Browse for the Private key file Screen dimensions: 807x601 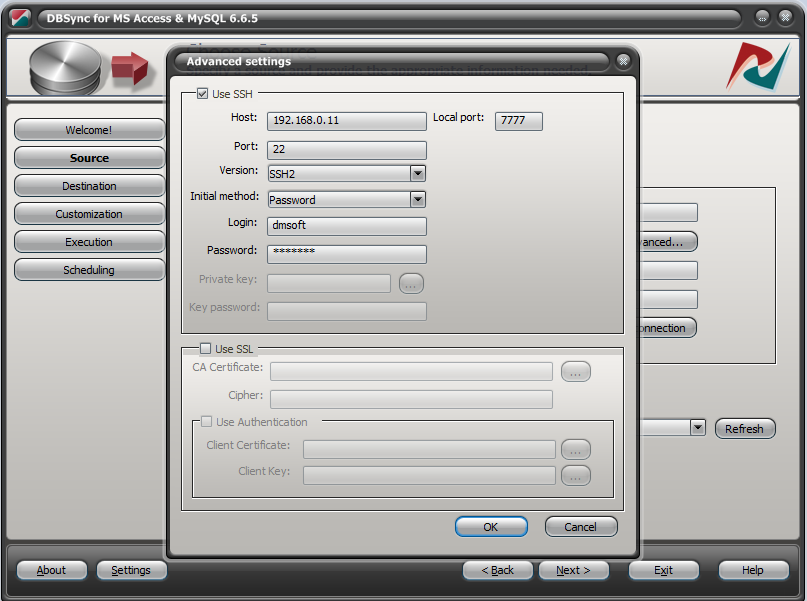pyautogui.click(x=411, y=284)
